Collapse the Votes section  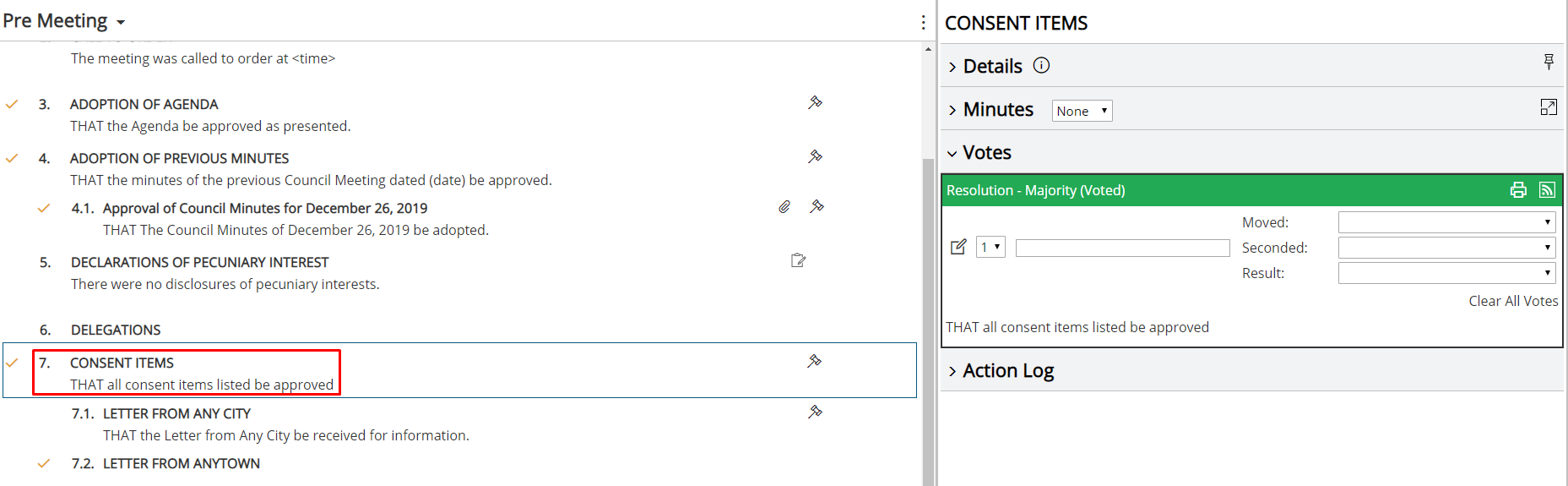(x=979, y=153)
